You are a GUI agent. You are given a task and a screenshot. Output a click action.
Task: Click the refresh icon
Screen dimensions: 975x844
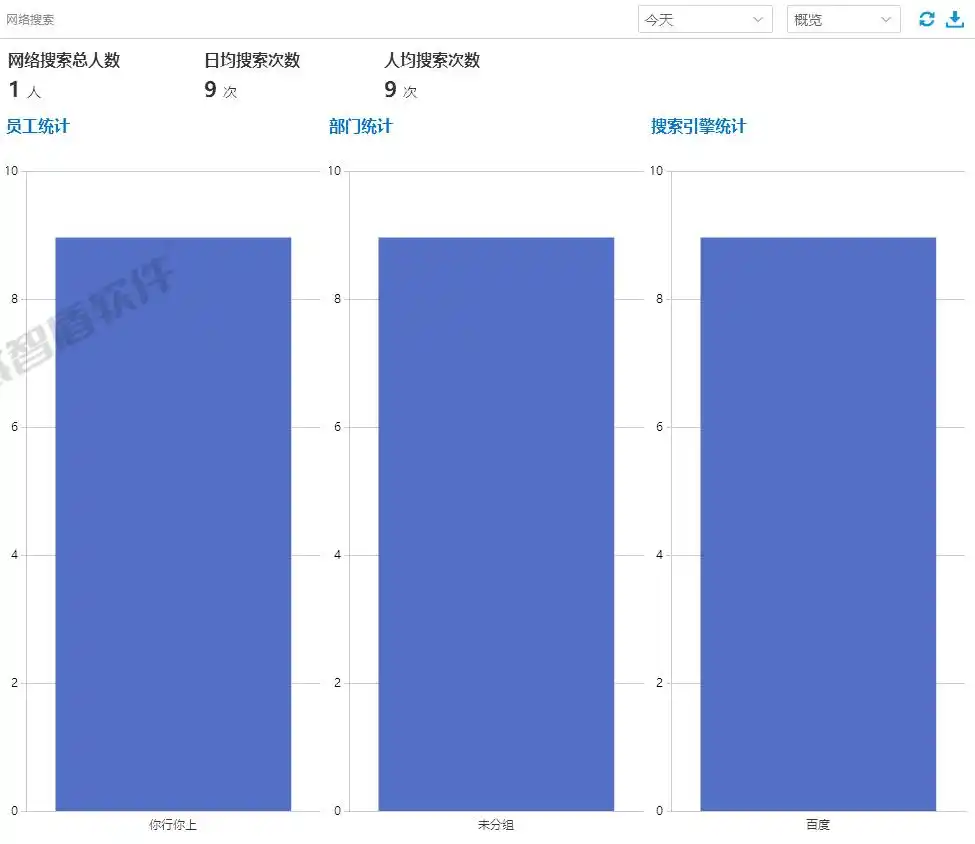tap(926, 19)
